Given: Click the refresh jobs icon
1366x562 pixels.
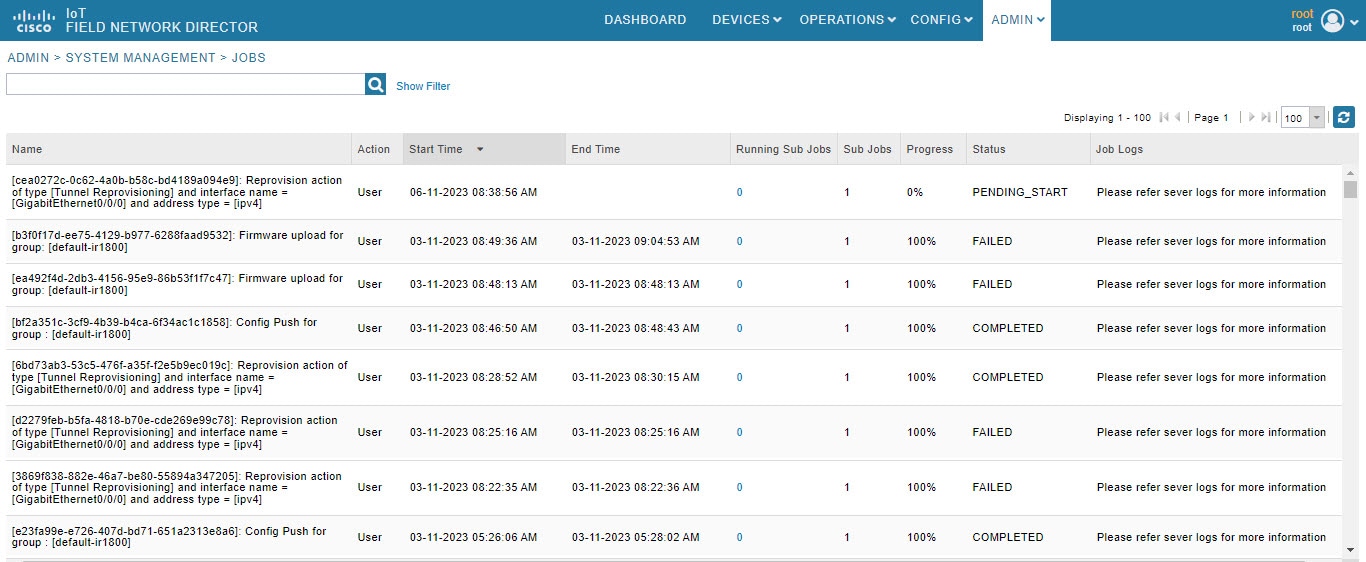Looking at the screenshot, I should (x=1344, y=117).
